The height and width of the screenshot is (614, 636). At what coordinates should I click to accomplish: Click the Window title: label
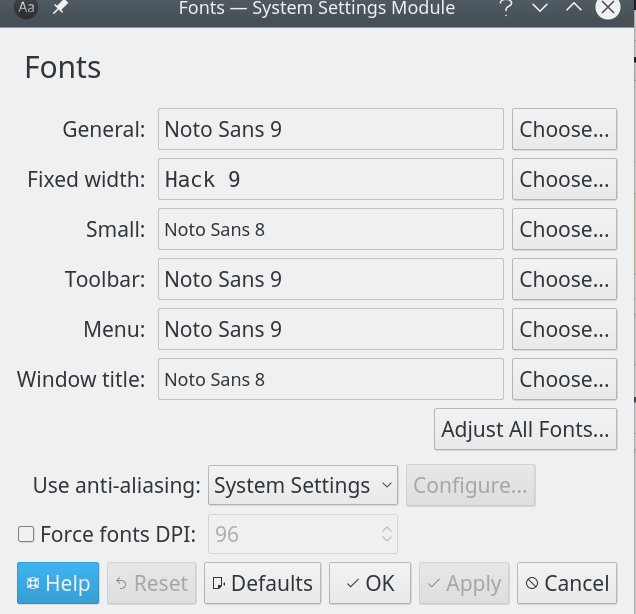81,380
